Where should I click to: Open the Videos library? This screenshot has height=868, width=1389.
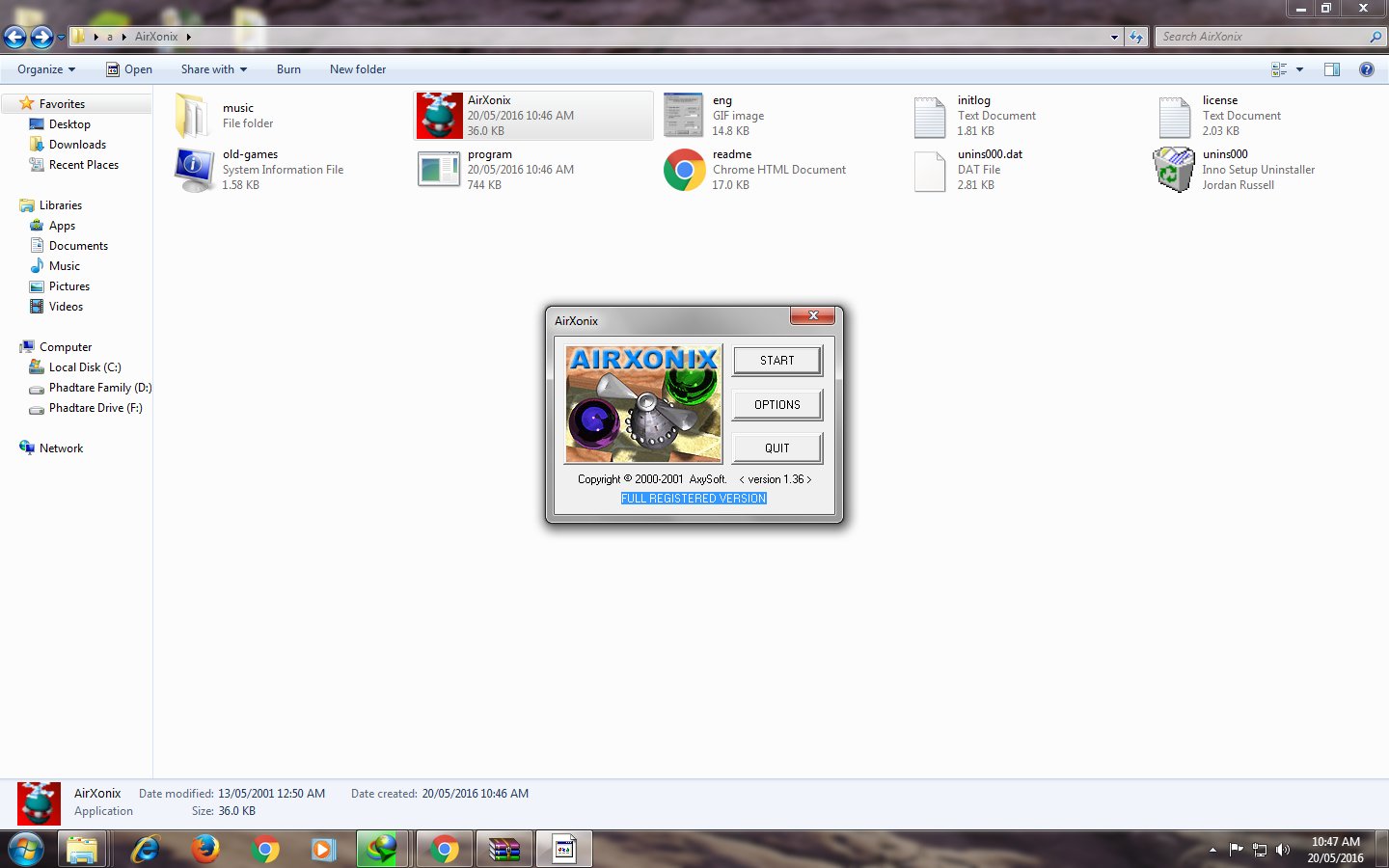66,307
